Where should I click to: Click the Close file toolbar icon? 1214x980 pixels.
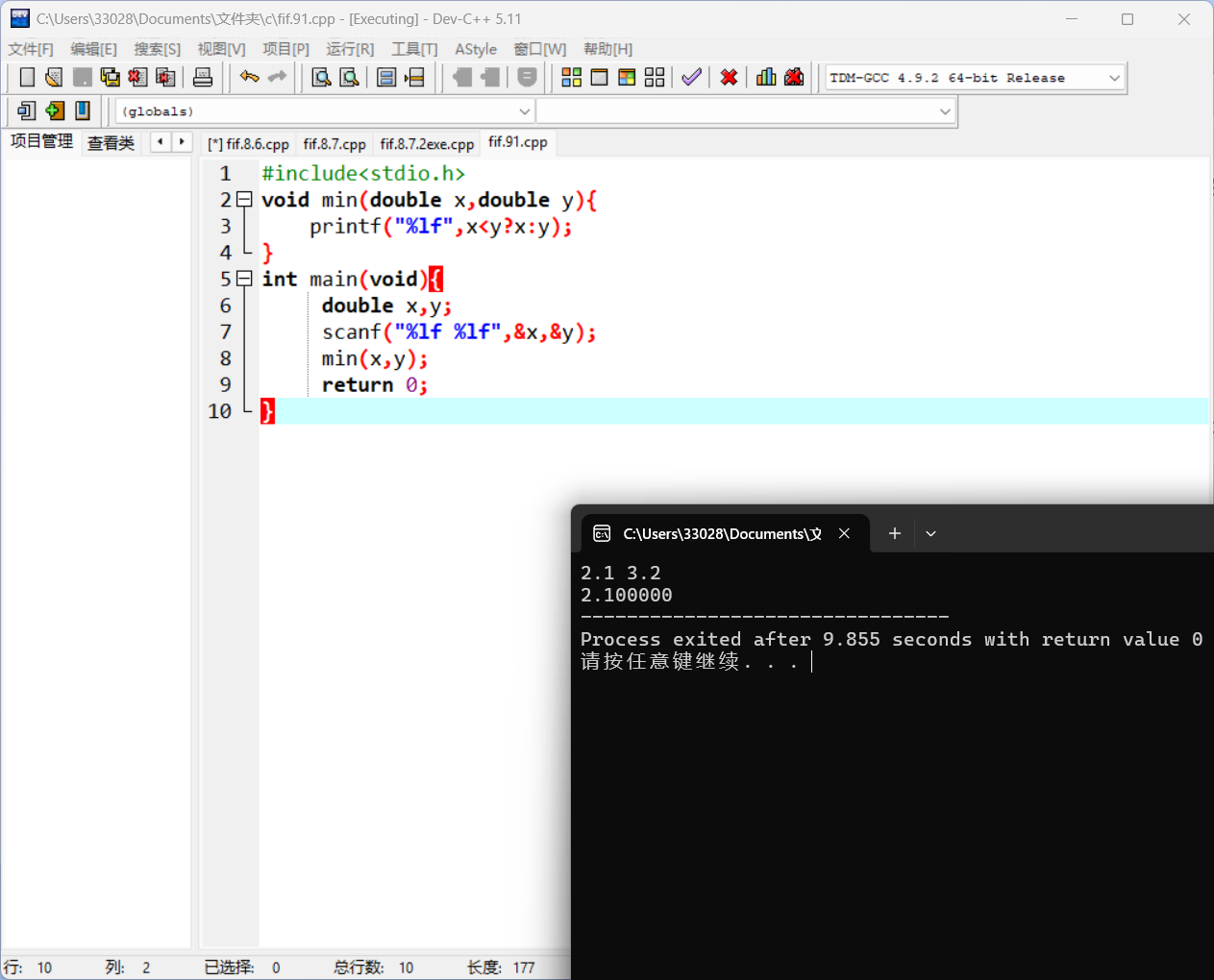(x=137, y=77)
